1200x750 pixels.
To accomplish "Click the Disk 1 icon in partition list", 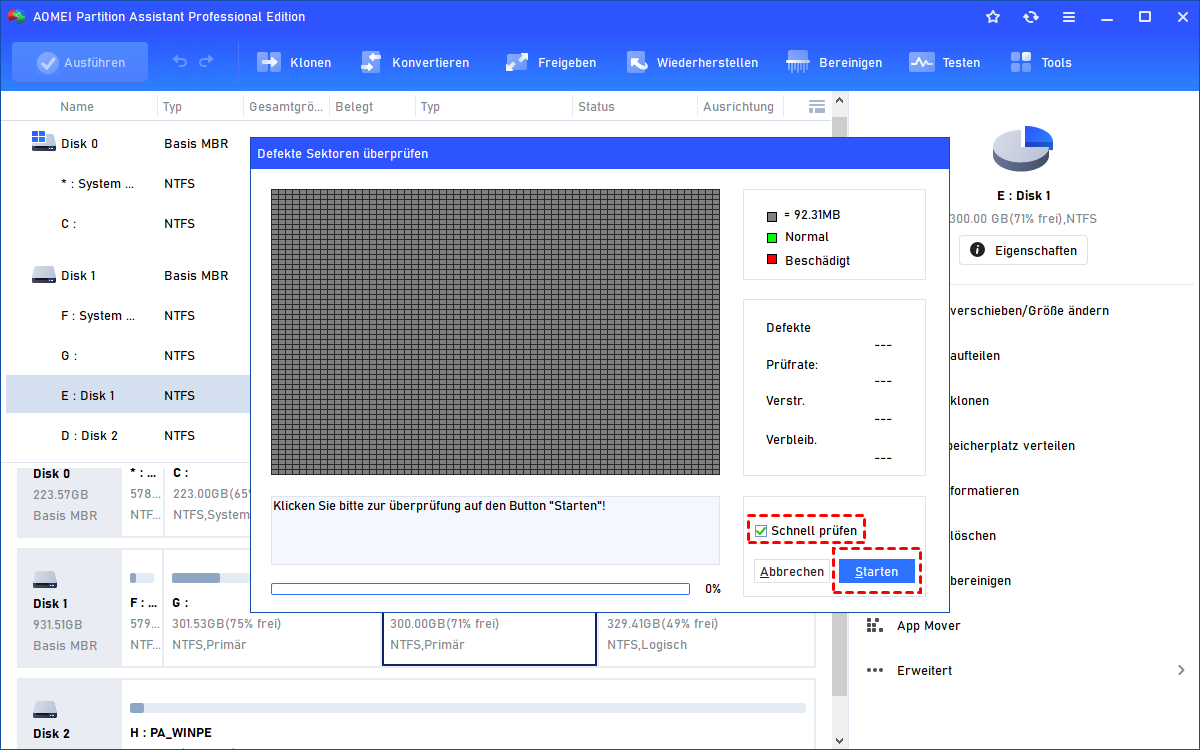I will (43, 274).
